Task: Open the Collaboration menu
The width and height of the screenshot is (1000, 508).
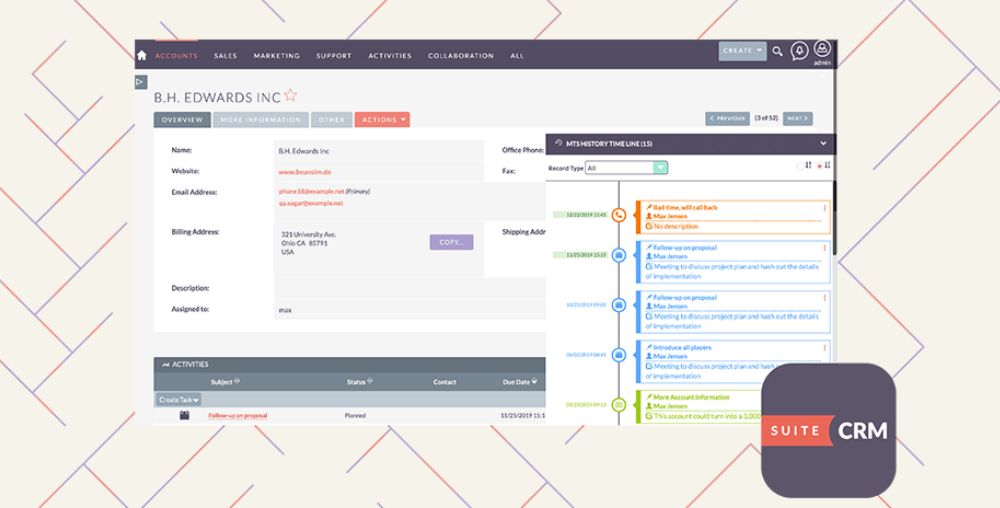Action: click(x=461, y=56)
